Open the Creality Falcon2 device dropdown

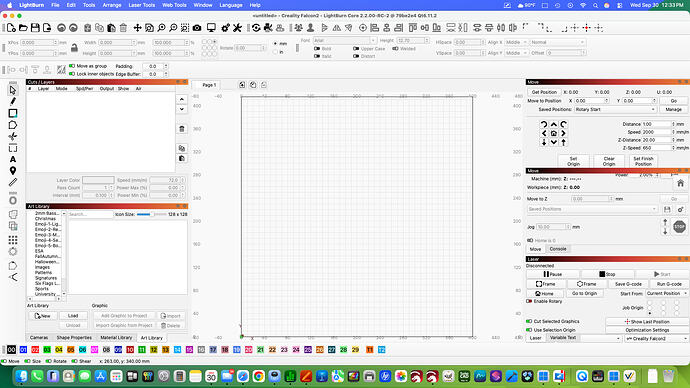656,338
